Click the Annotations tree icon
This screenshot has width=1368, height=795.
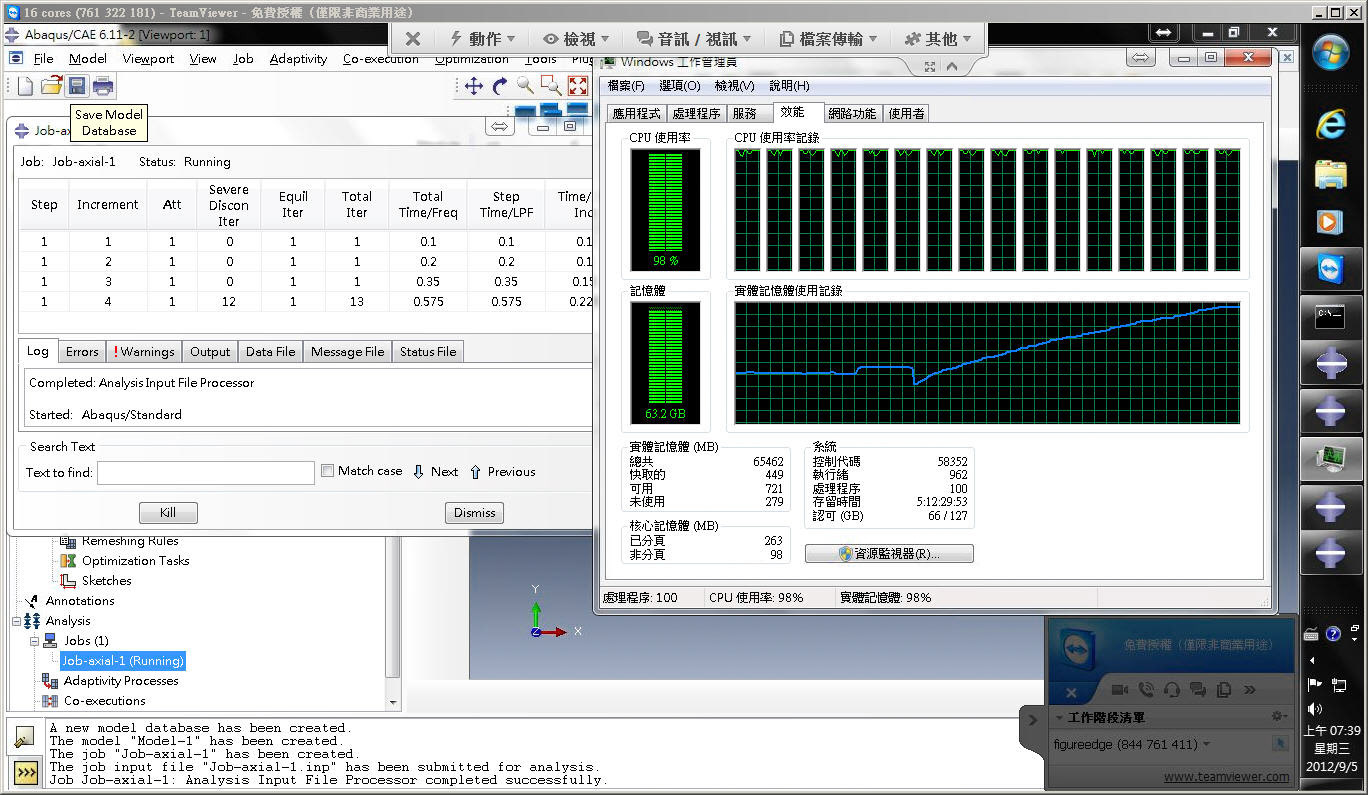tap(32, 601)
